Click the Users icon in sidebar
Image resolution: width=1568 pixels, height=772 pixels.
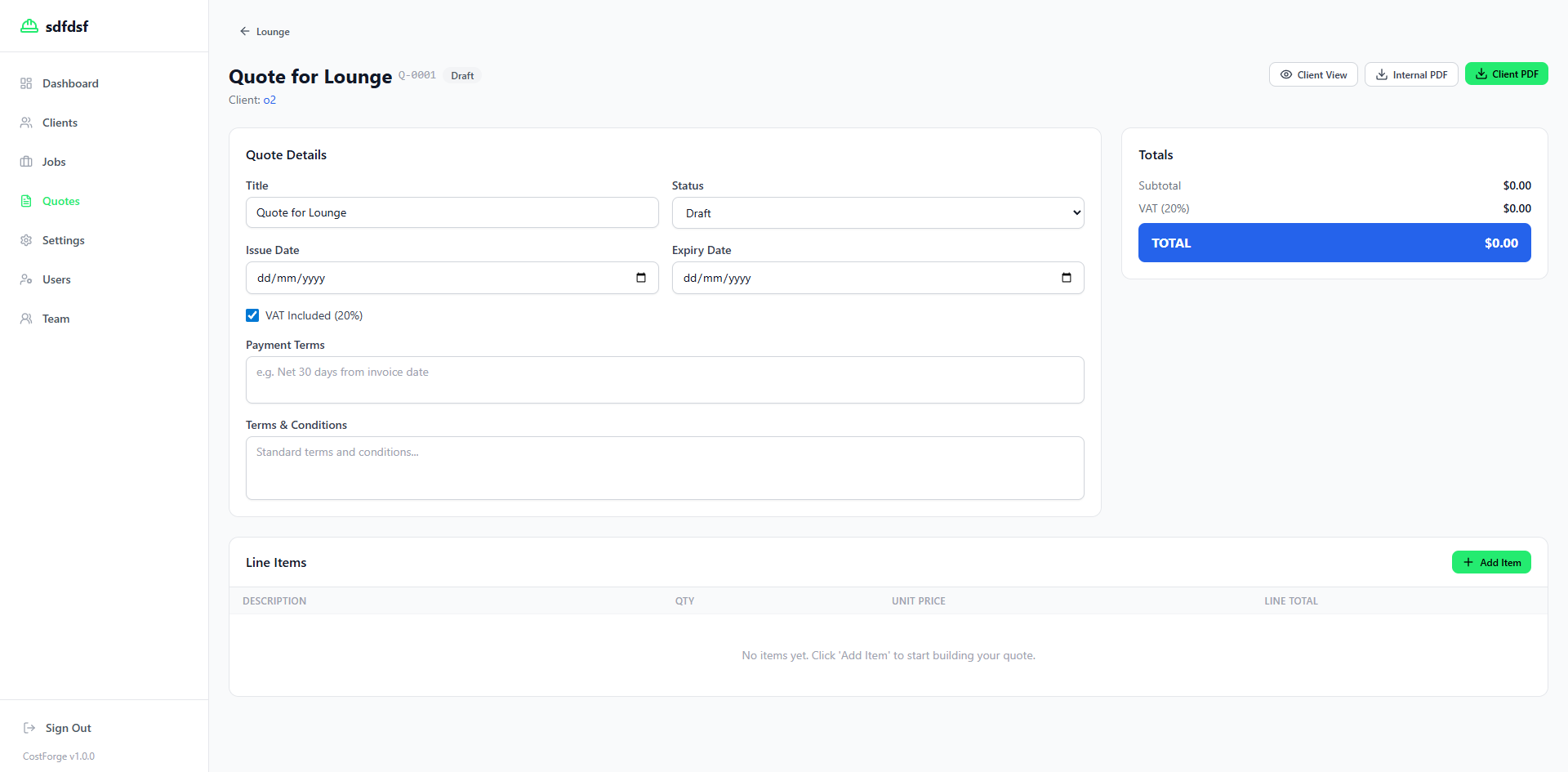26,279
